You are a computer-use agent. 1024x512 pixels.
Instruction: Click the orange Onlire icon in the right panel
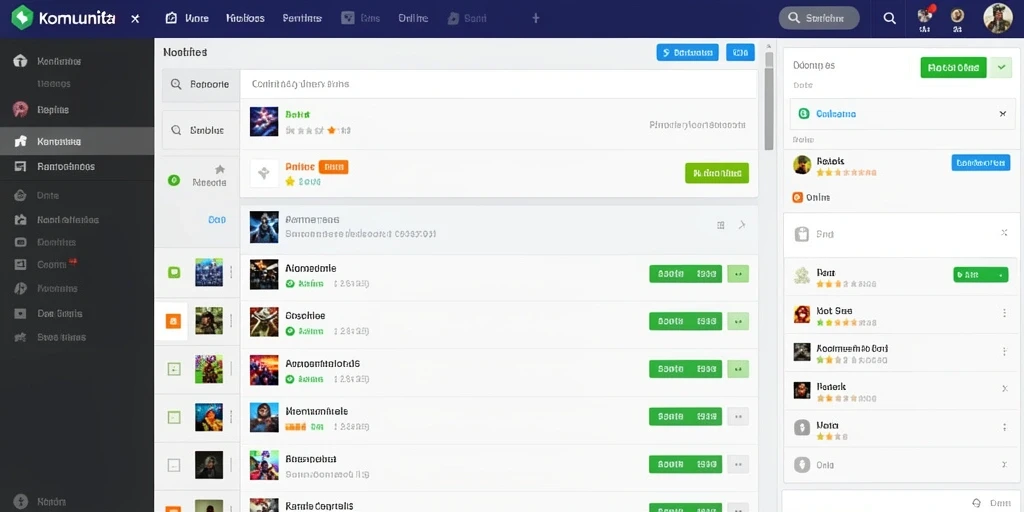(797, 197)
